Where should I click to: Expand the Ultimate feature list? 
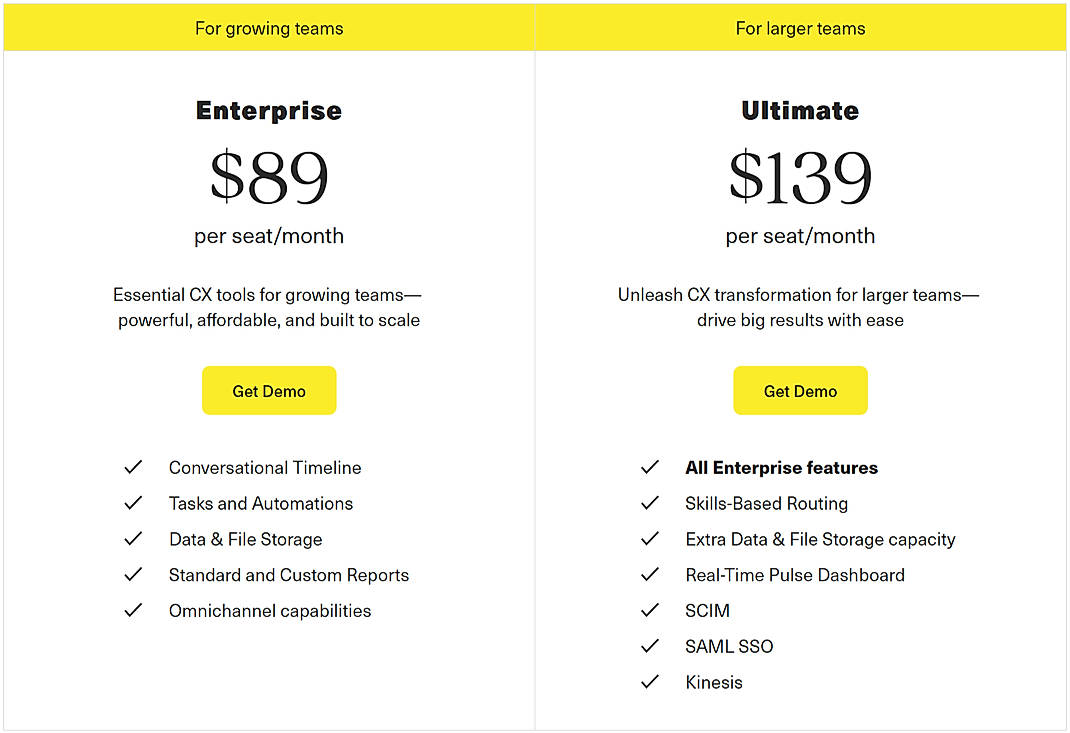click(x=800, y=575)
